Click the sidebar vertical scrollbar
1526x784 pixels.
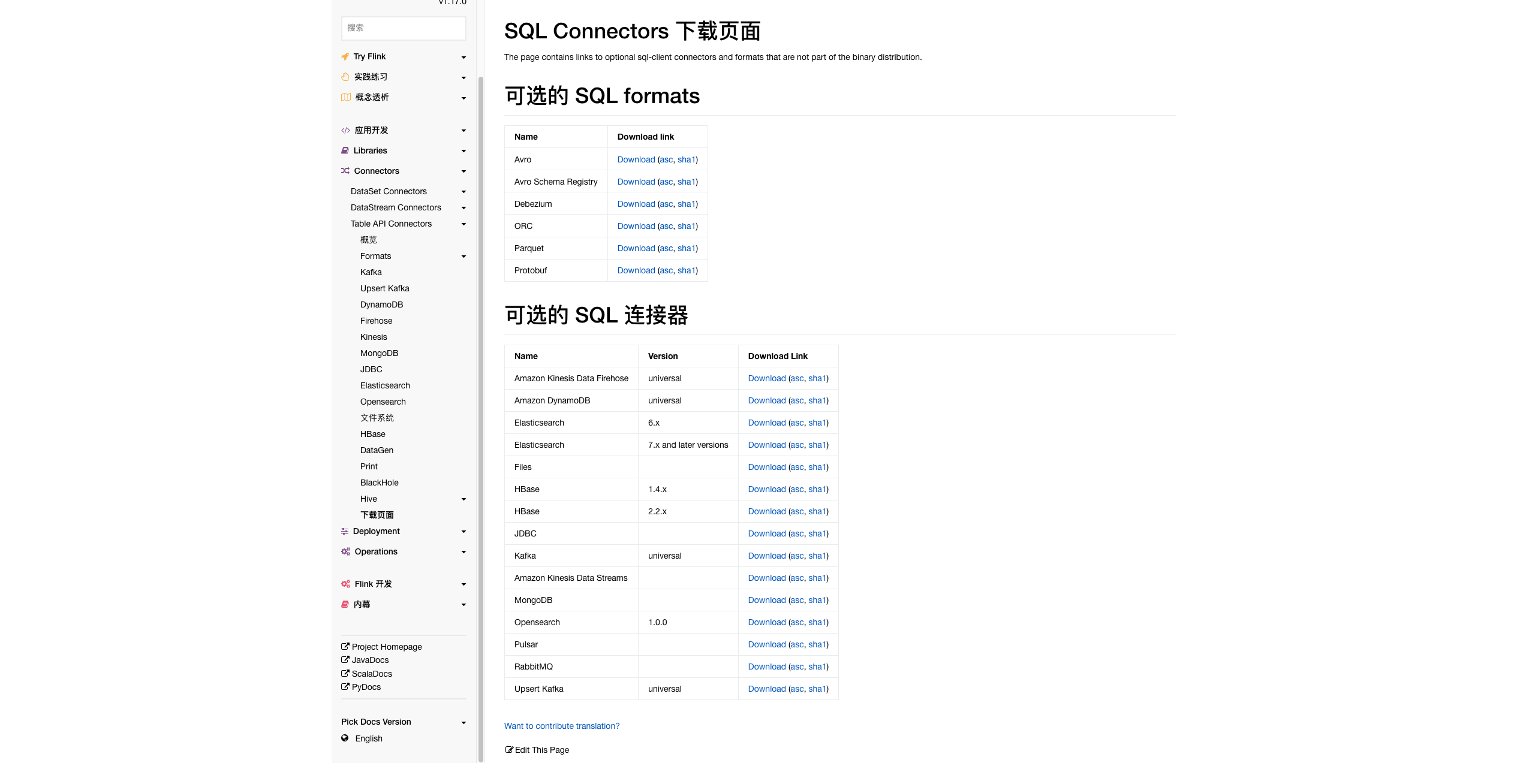(x=480, y=420)
